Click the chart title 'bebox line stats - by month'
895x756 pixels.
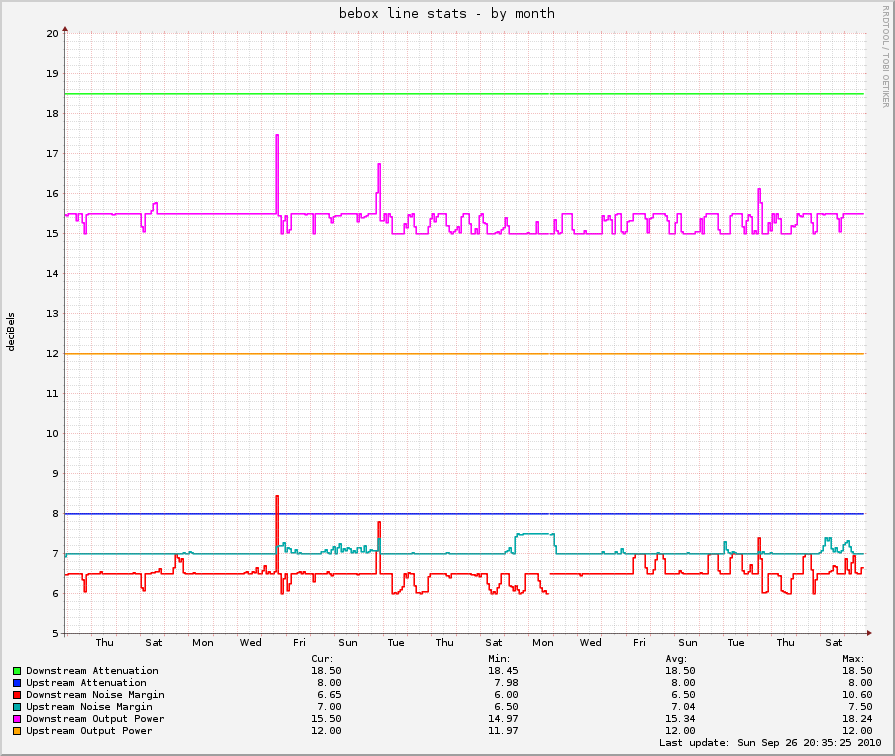447,13
